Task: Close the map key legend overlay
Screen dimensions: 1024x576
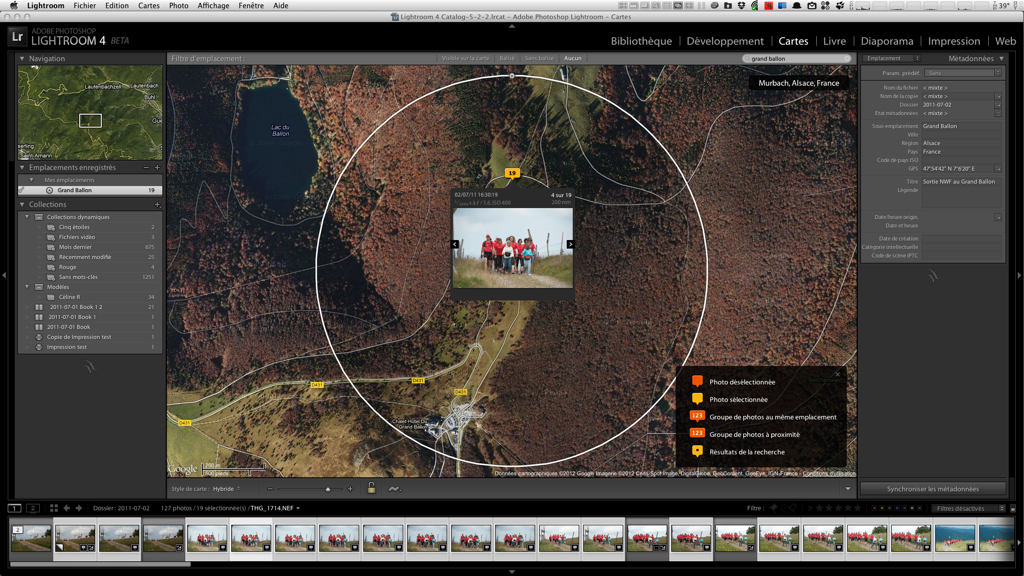Action: pyautogui.click(x=838, y=374)
